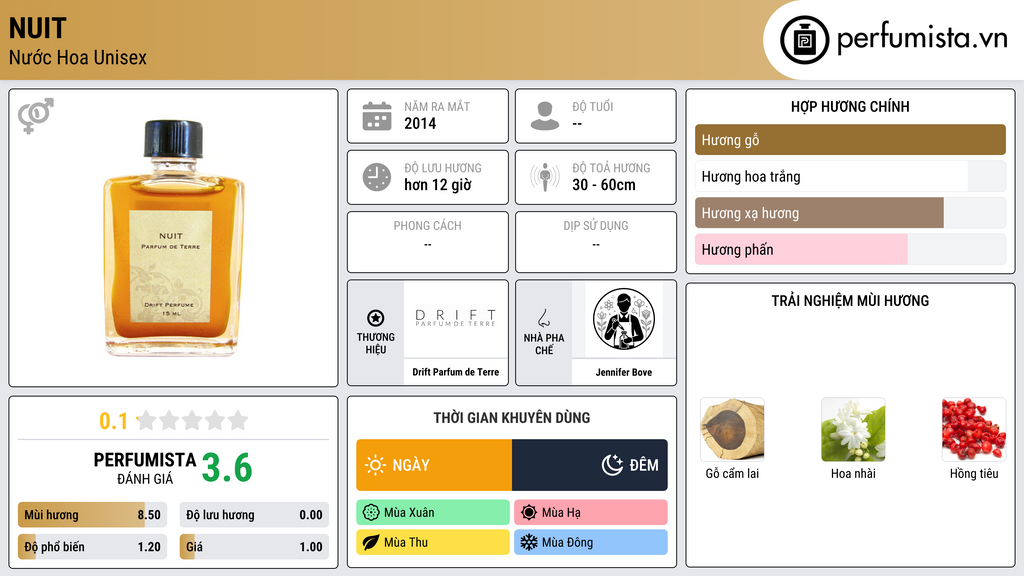Viewport: 1024px width, 576px height.
Task: Select the Mùa Thu season label
Action: pos(406,542)
